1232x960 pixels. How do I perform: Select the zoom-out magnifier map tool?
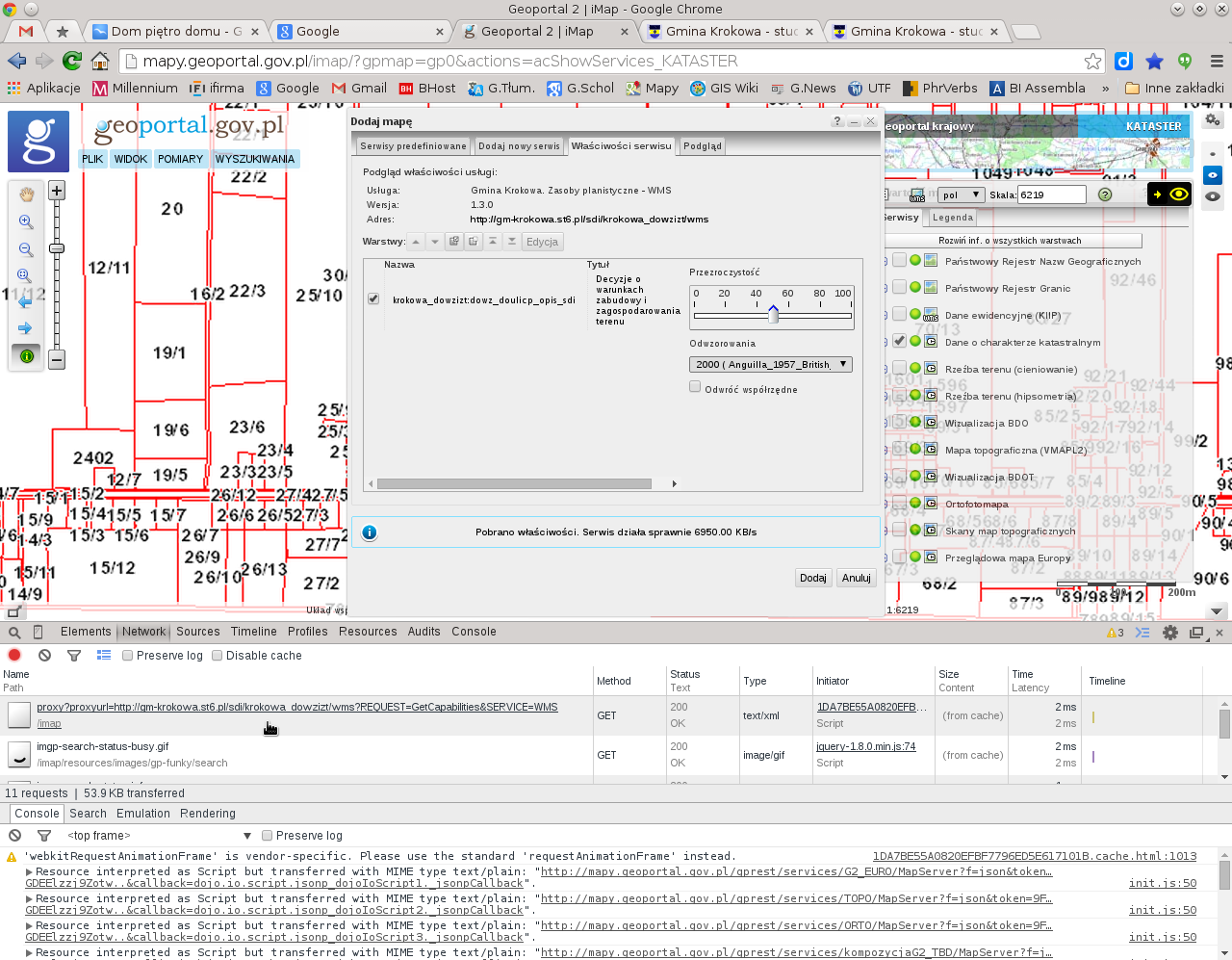point(26,249)
